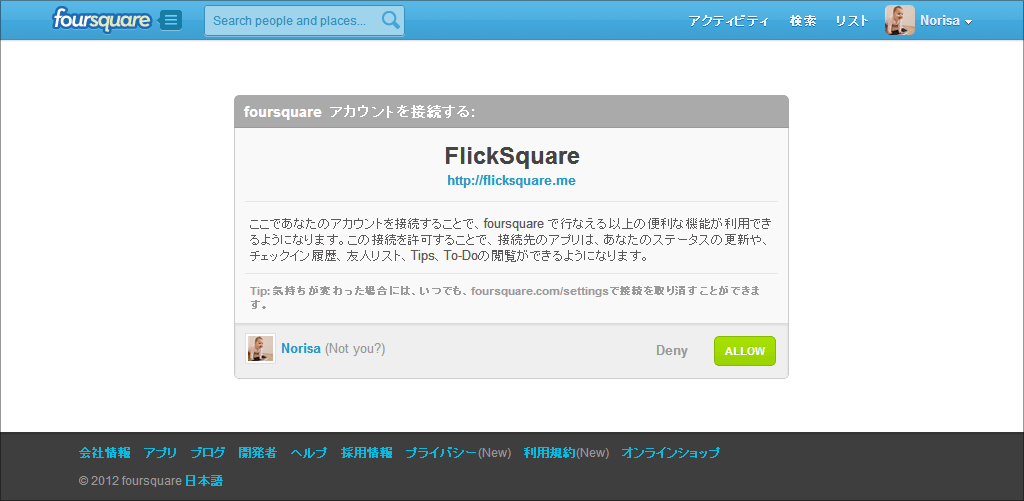Open アプリ footer link
Screen dimensions: 1024x501
160,453
